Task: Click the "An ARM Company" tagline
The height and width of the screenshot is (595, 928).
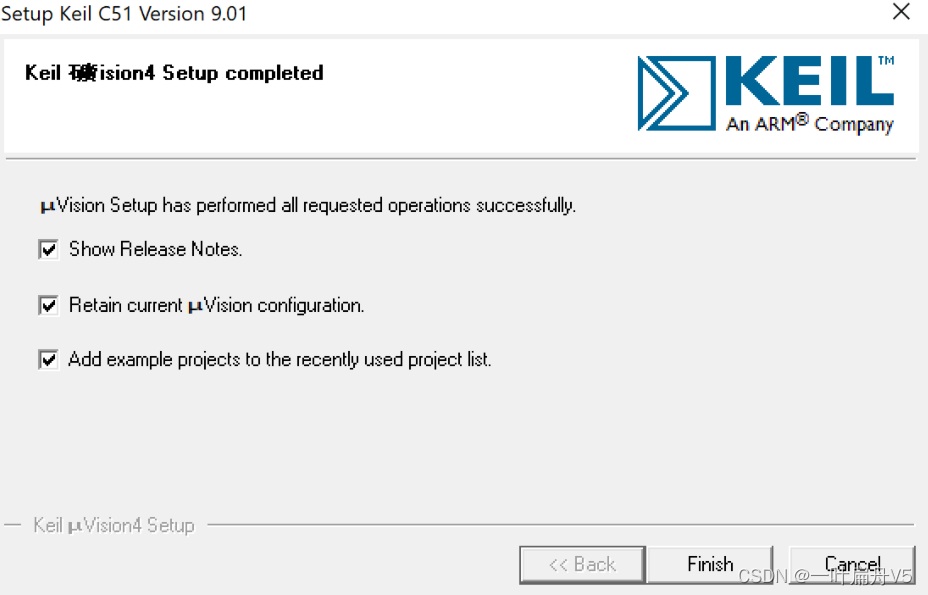Action: (810, 123)
